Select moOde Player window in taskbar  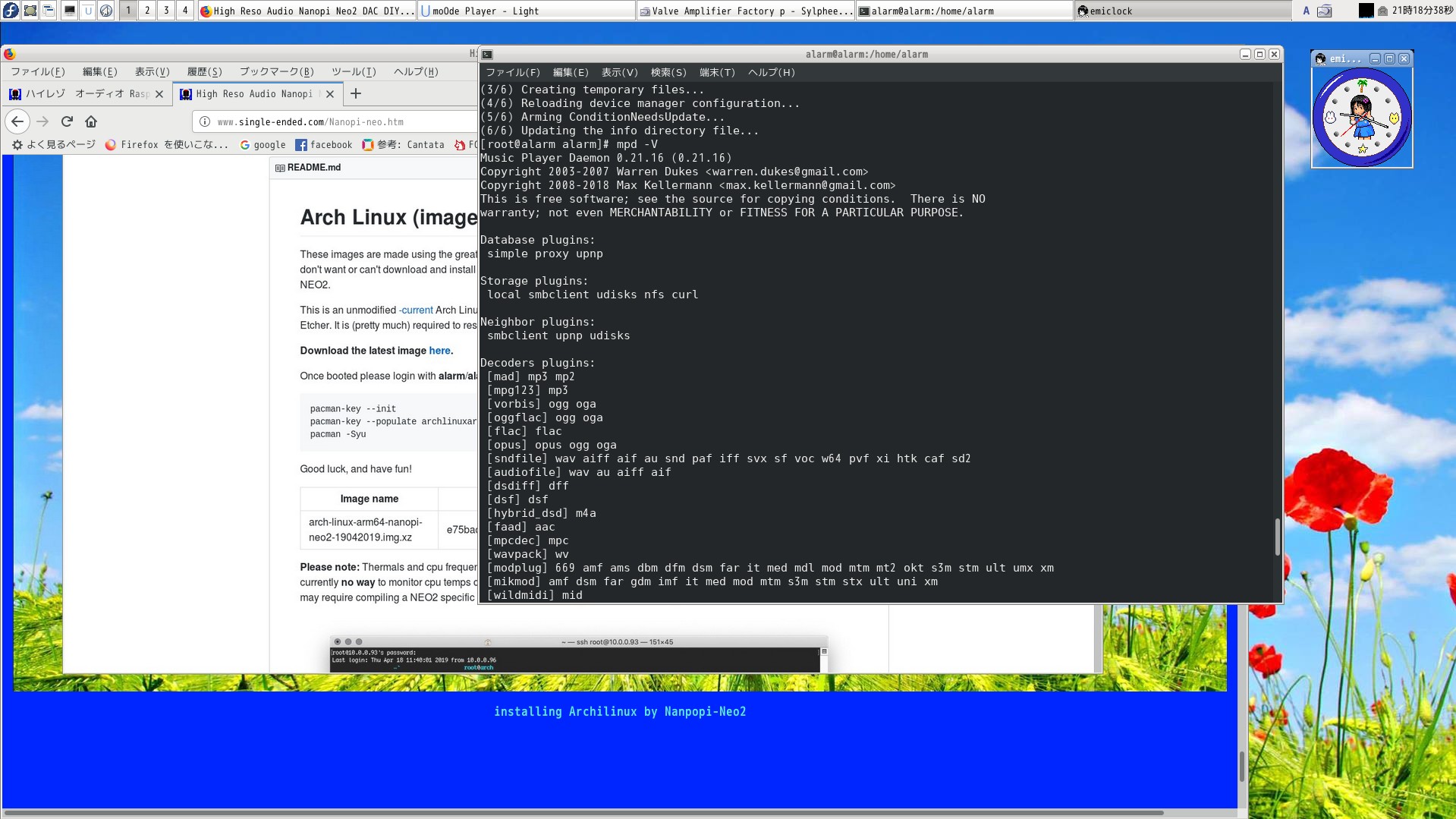click(526, 11)
